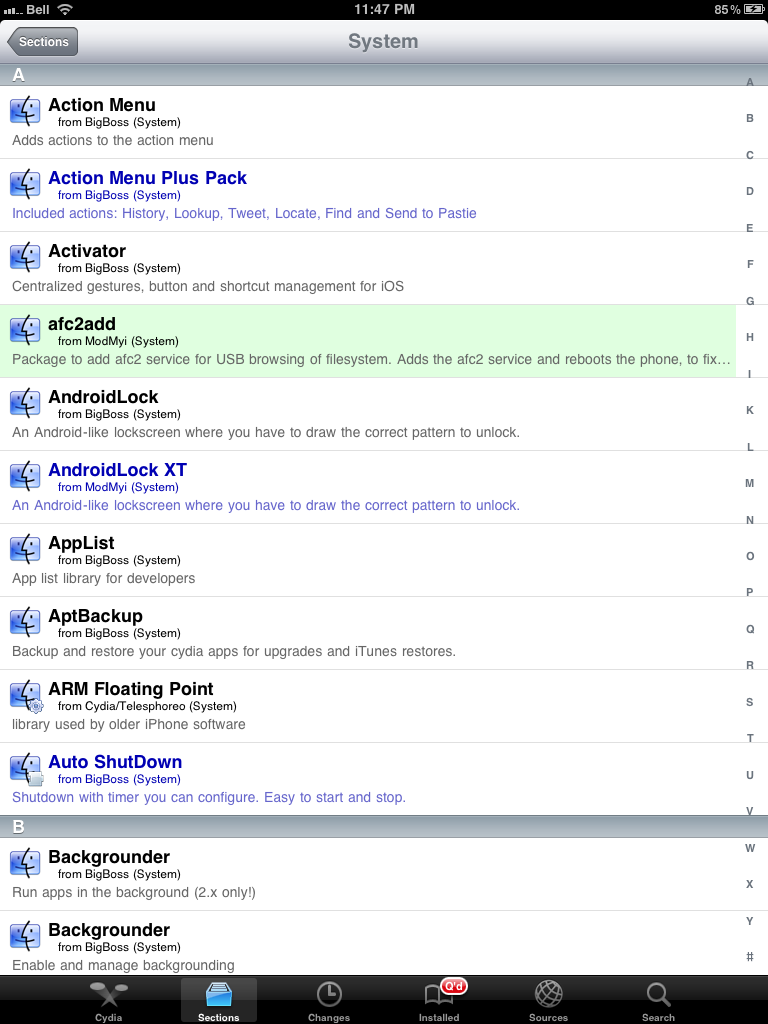Open Action Menu Plus Pack title
Viewport: 768px width, 1024px height.
(148, 178)
